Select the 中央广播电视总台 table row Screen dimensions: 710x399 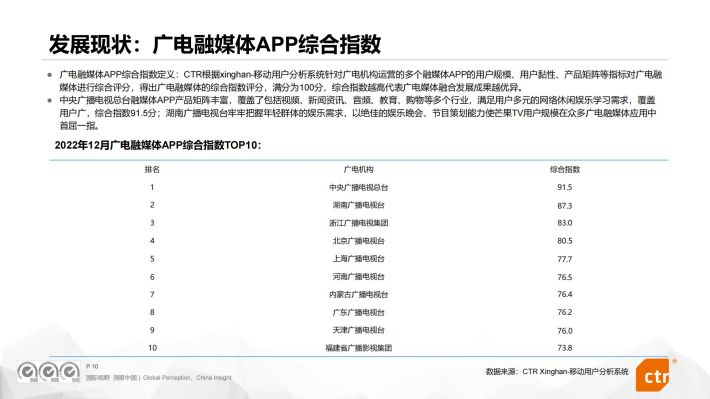coord(359,187)
